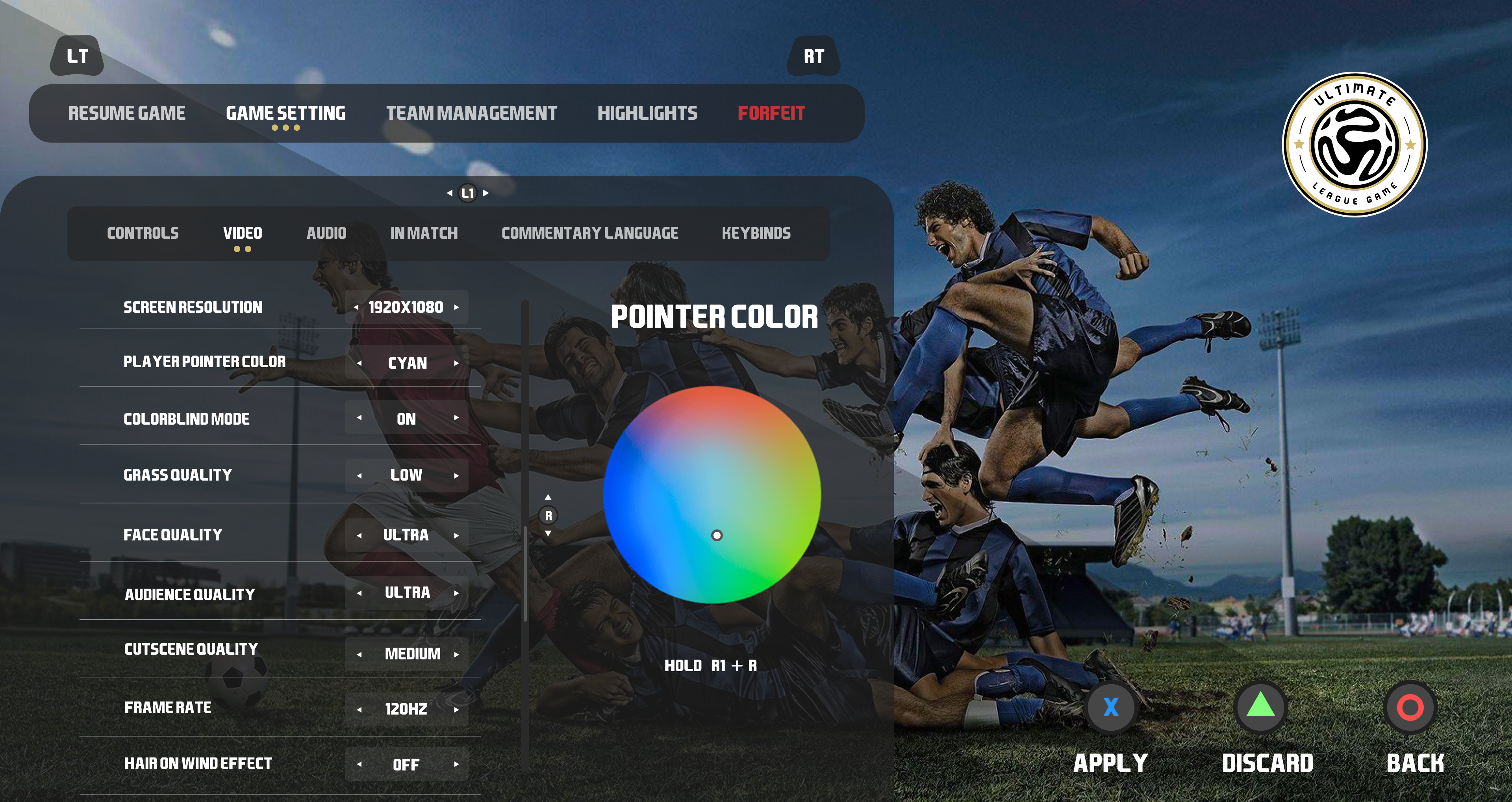Click the LT shoulder button icon
Image resolution: width=1512 pixels, height=802 pixels.
click(77, 56)
